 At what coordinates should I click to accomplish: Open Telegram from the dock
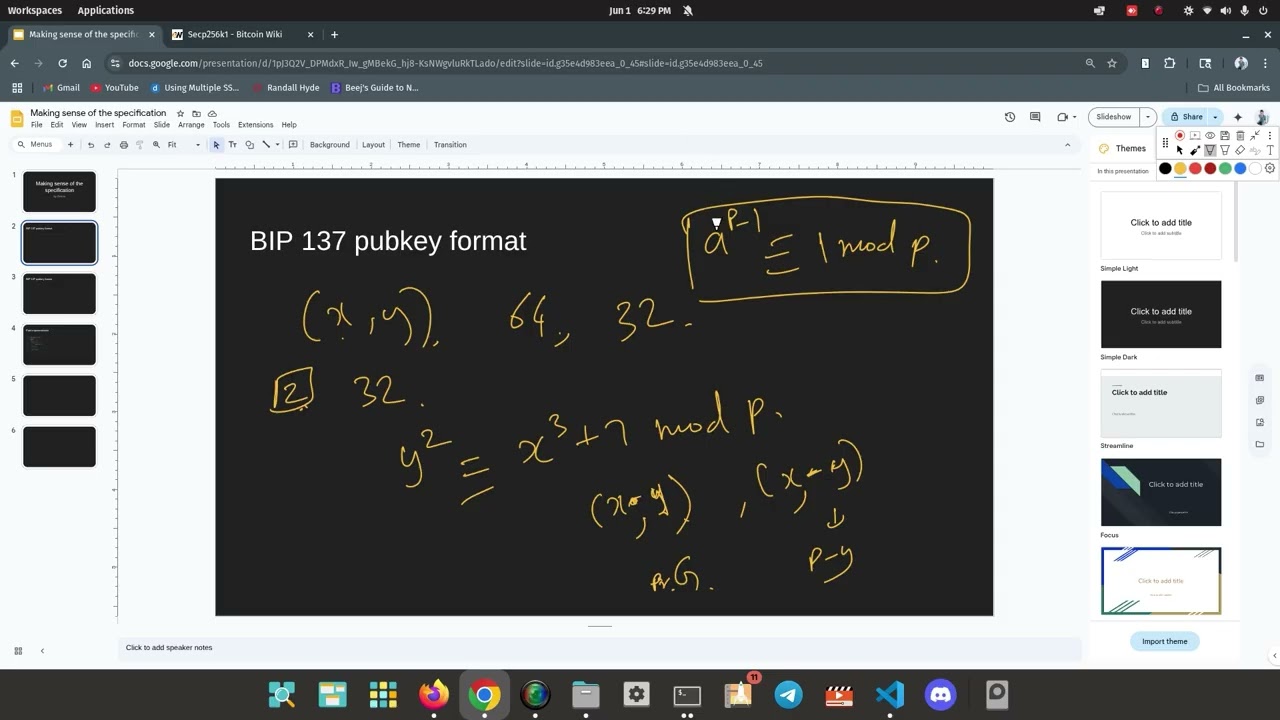coord(788,694)
